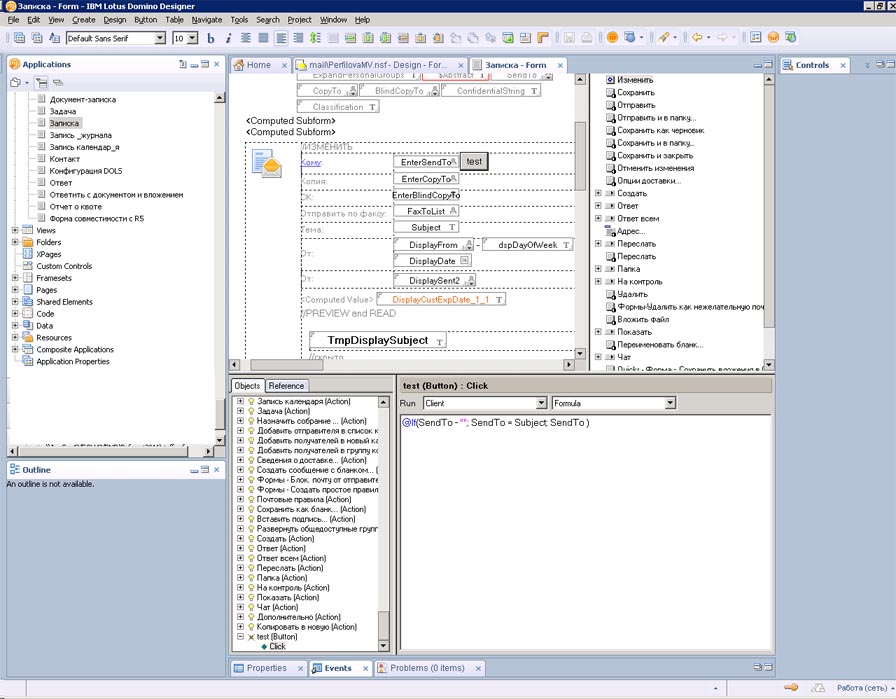
Task: Click the paintbrush highlighter toolbar icon
Action: pos(663,38)
